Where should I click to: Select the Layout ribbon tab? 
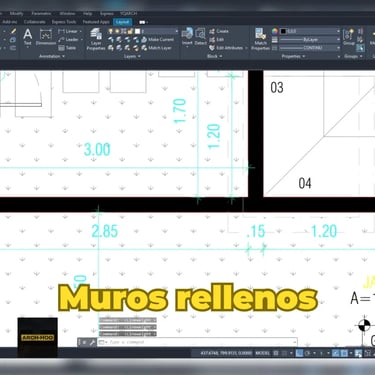pyautogui.click(x=122, y=22)
